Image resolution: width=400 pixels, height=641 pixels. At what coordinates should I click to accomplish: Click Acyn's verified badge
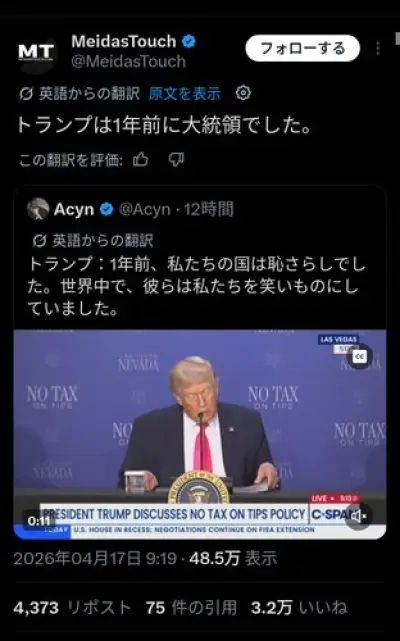click(106, 209)
